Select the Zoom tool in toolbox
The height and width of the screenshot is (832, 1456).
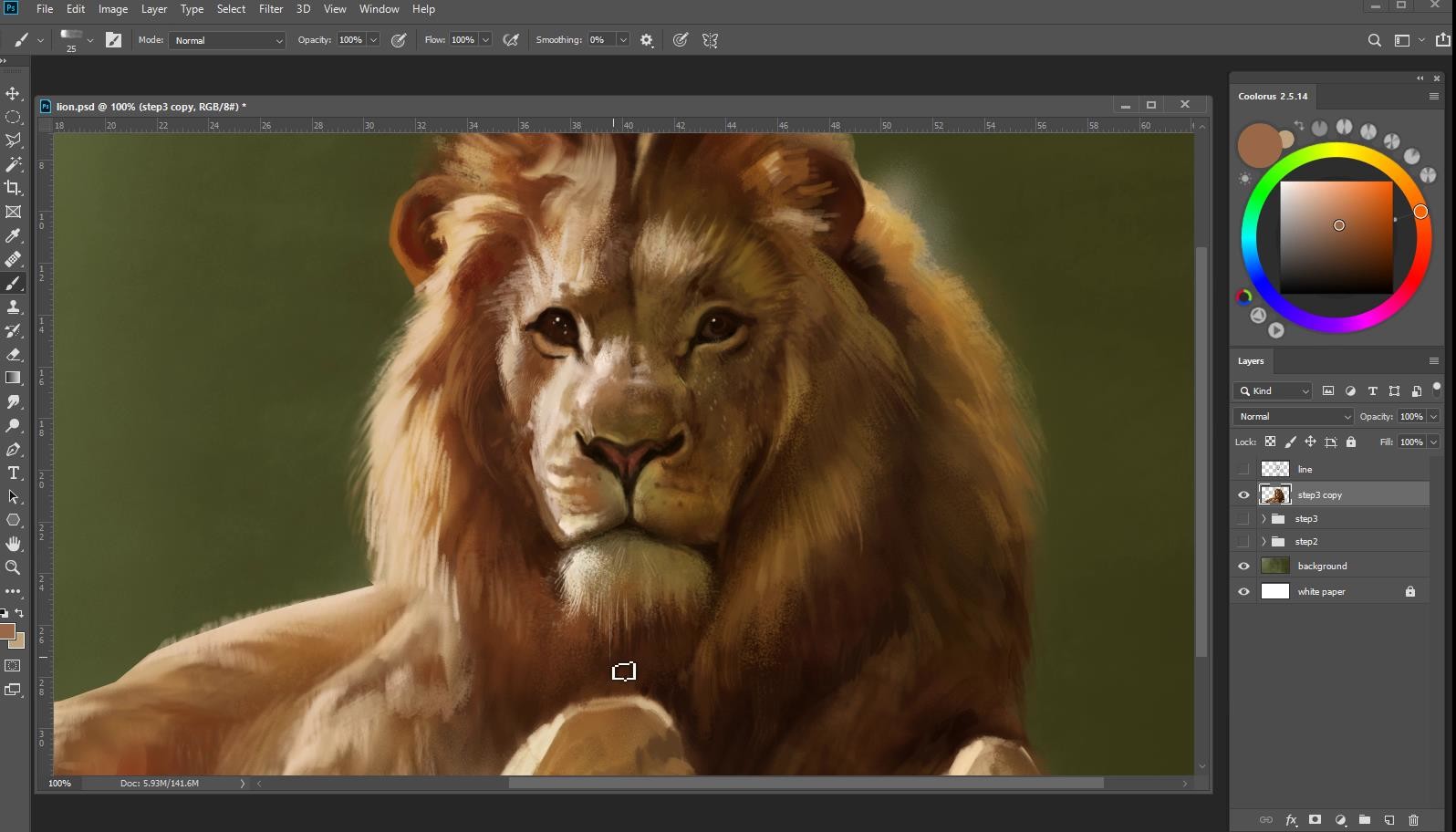click(x=13, y=567)
